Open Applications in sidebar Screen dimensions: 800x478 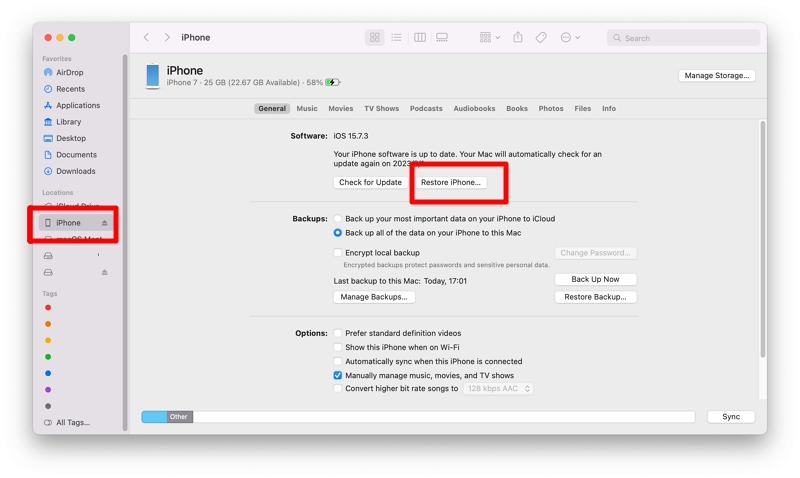pyautogui.click(x=78, y=105)
